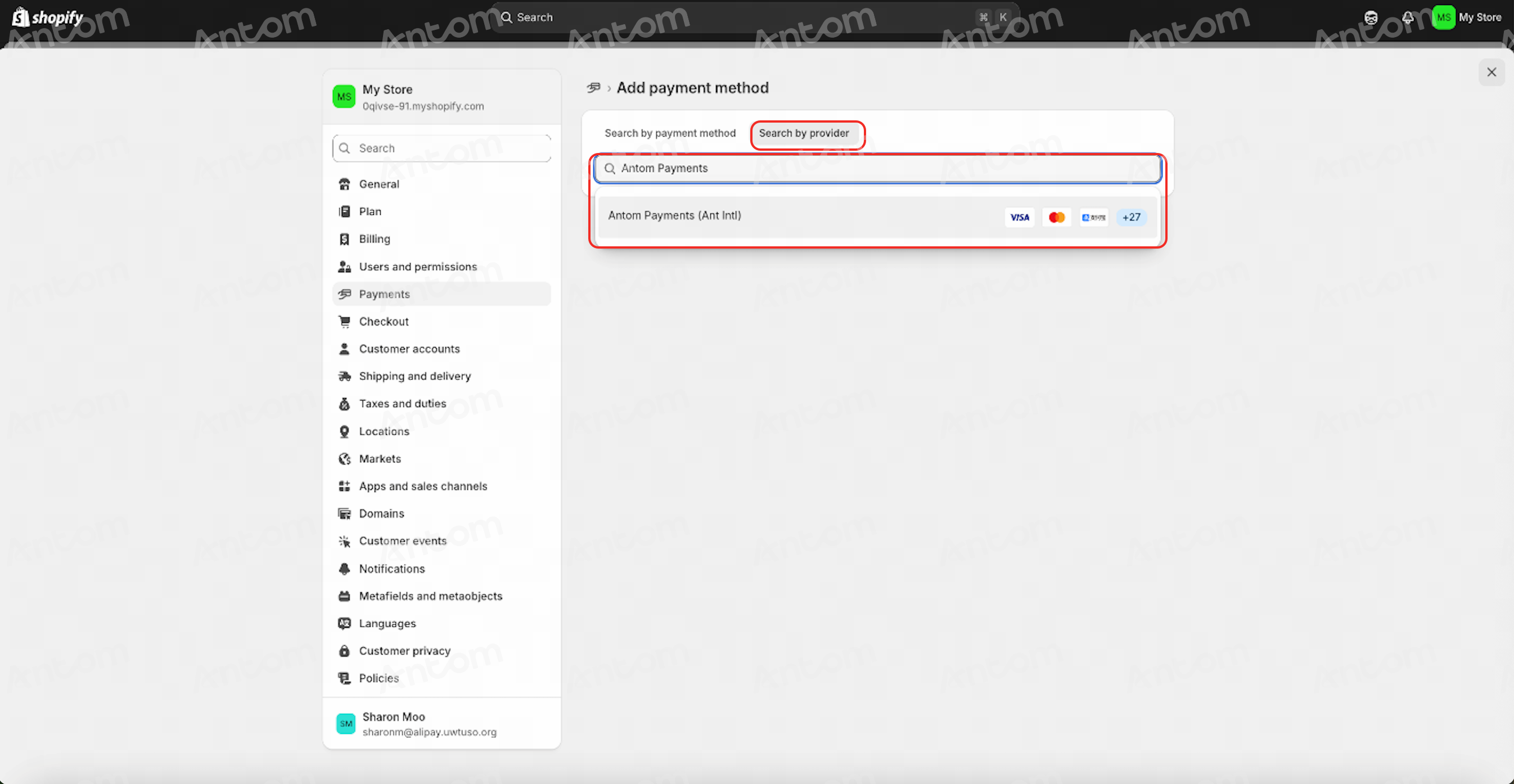
Task: Open Domains settings
Action: point(441,513)
